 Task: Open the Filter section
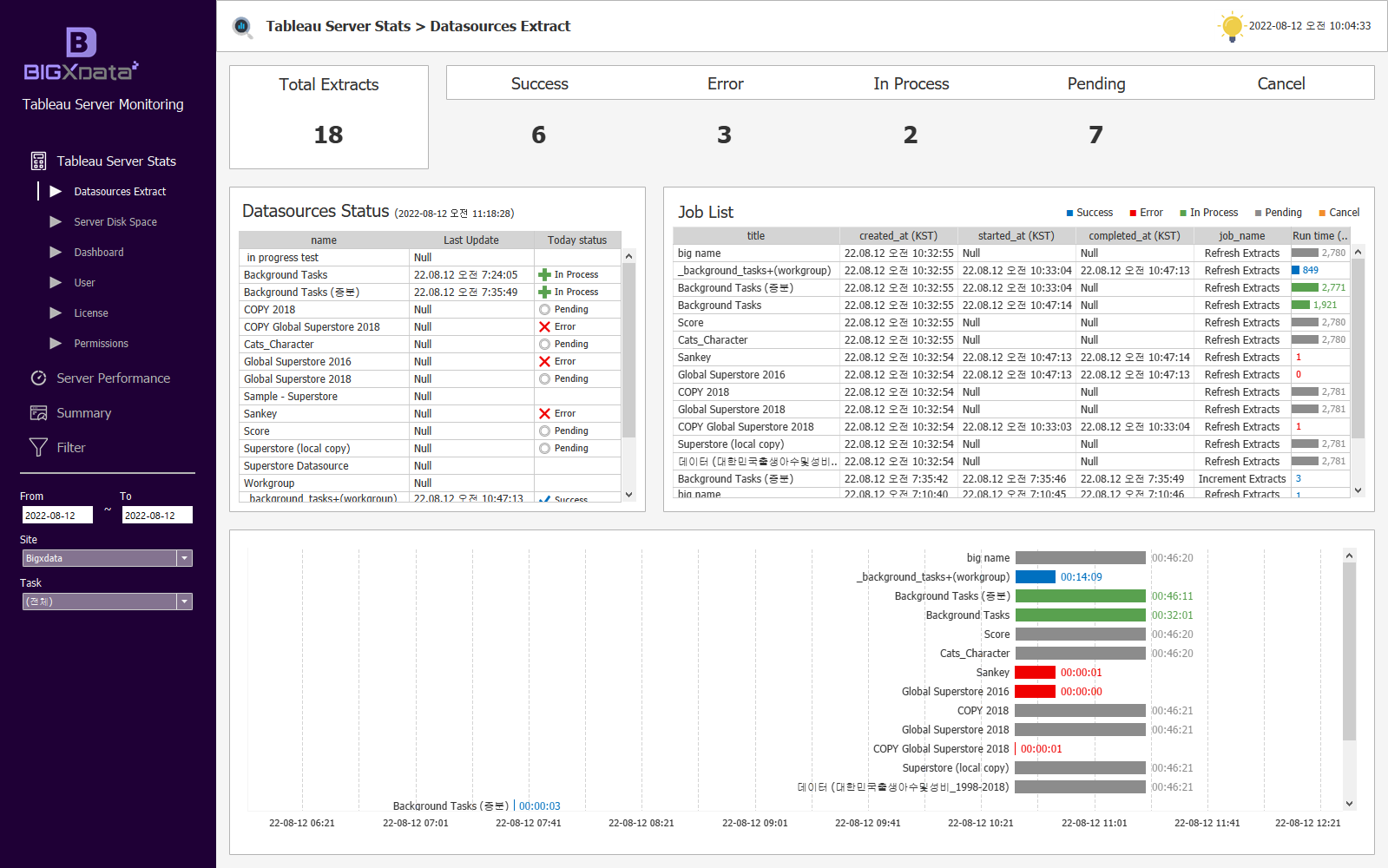(71, 448)
